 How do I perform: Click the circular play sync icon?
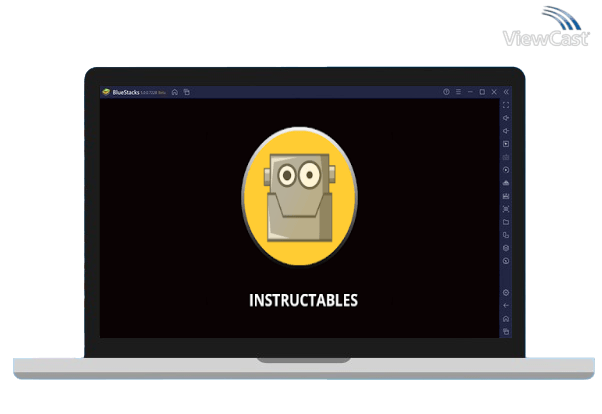506,170
